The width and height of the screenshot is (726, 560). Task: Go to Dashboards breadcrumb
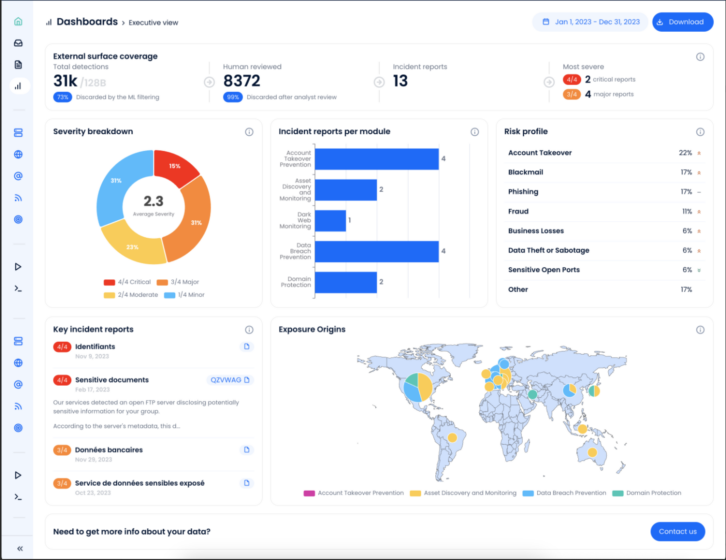(x=87, y=22)
